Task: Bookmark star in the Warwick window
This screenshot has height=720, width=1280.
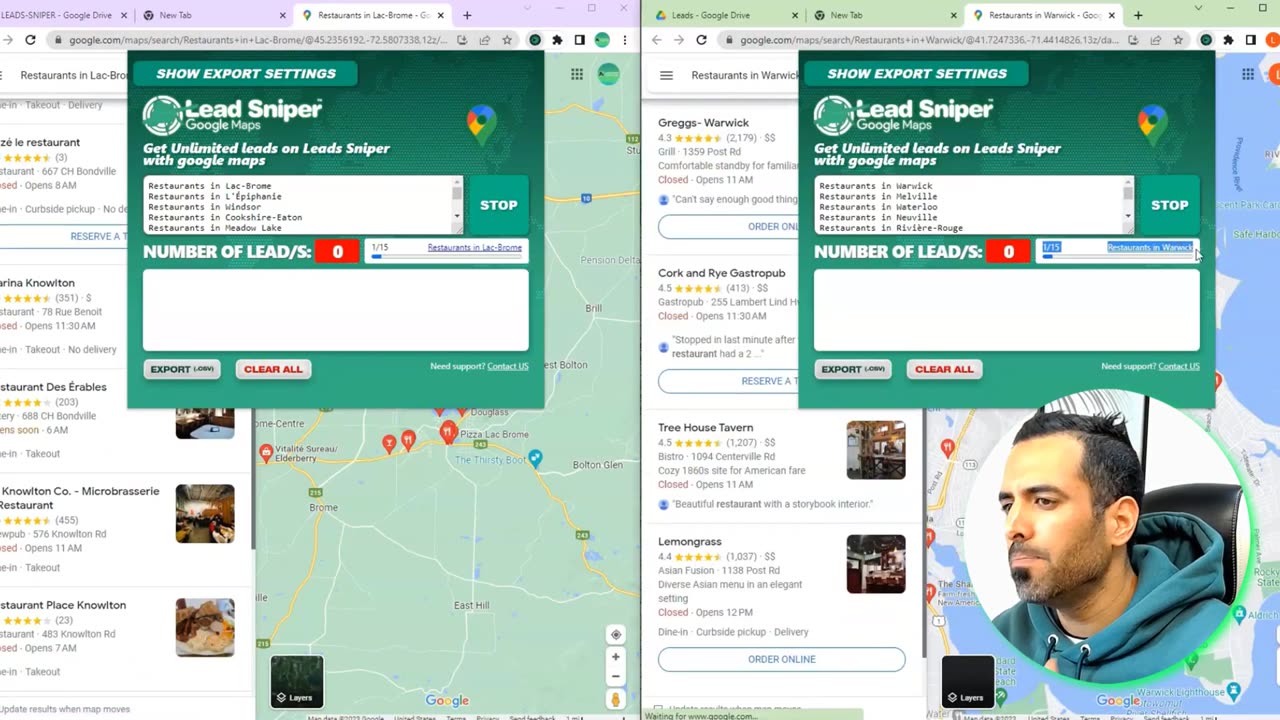Action: pyautogui.click(x=1178, y=40)
